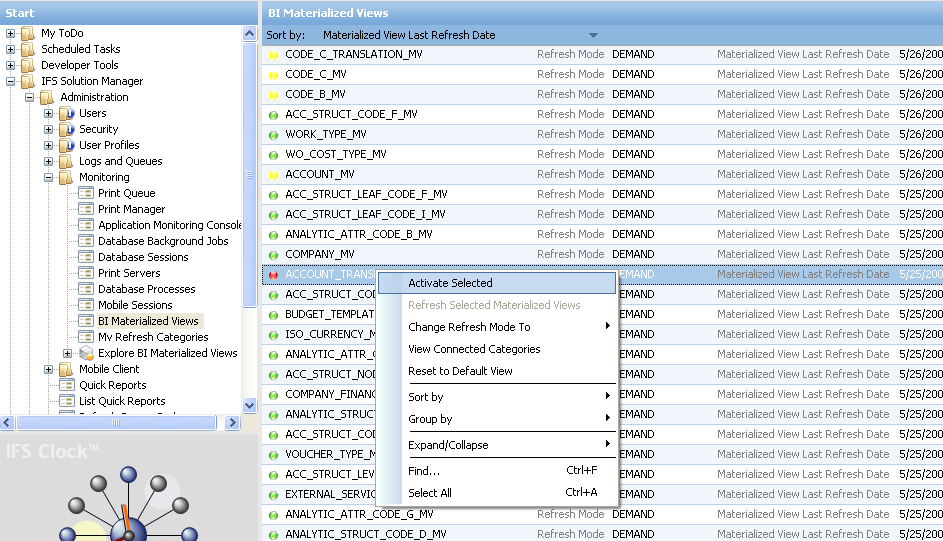Image resolution: width=943 pixels, height=541 pixels.
Task: Open the Change Refresh Mode To submenu
Action: pos(469,327)
